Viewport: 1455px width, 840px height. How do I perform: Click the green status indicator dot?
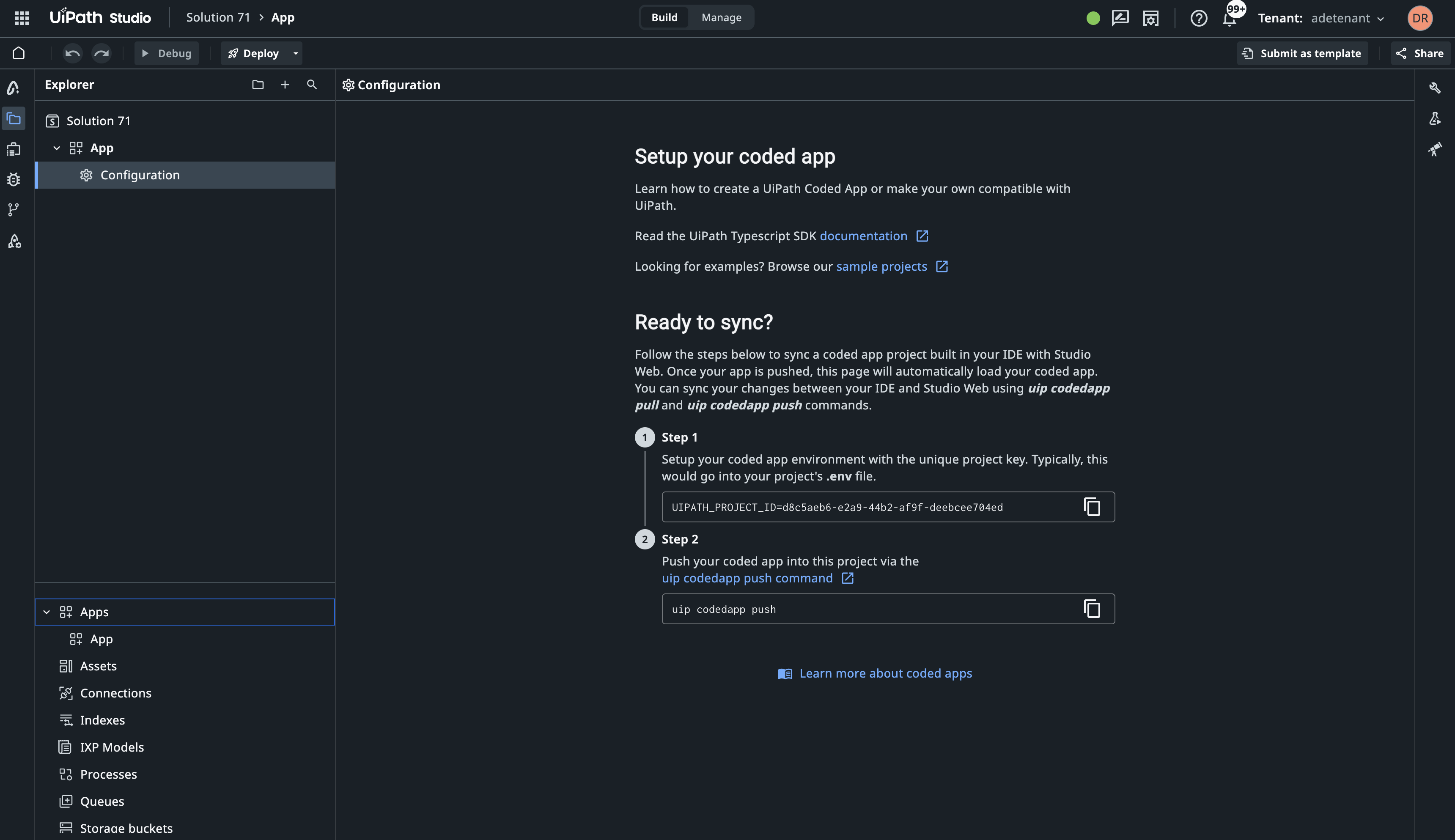(1093, 19)
